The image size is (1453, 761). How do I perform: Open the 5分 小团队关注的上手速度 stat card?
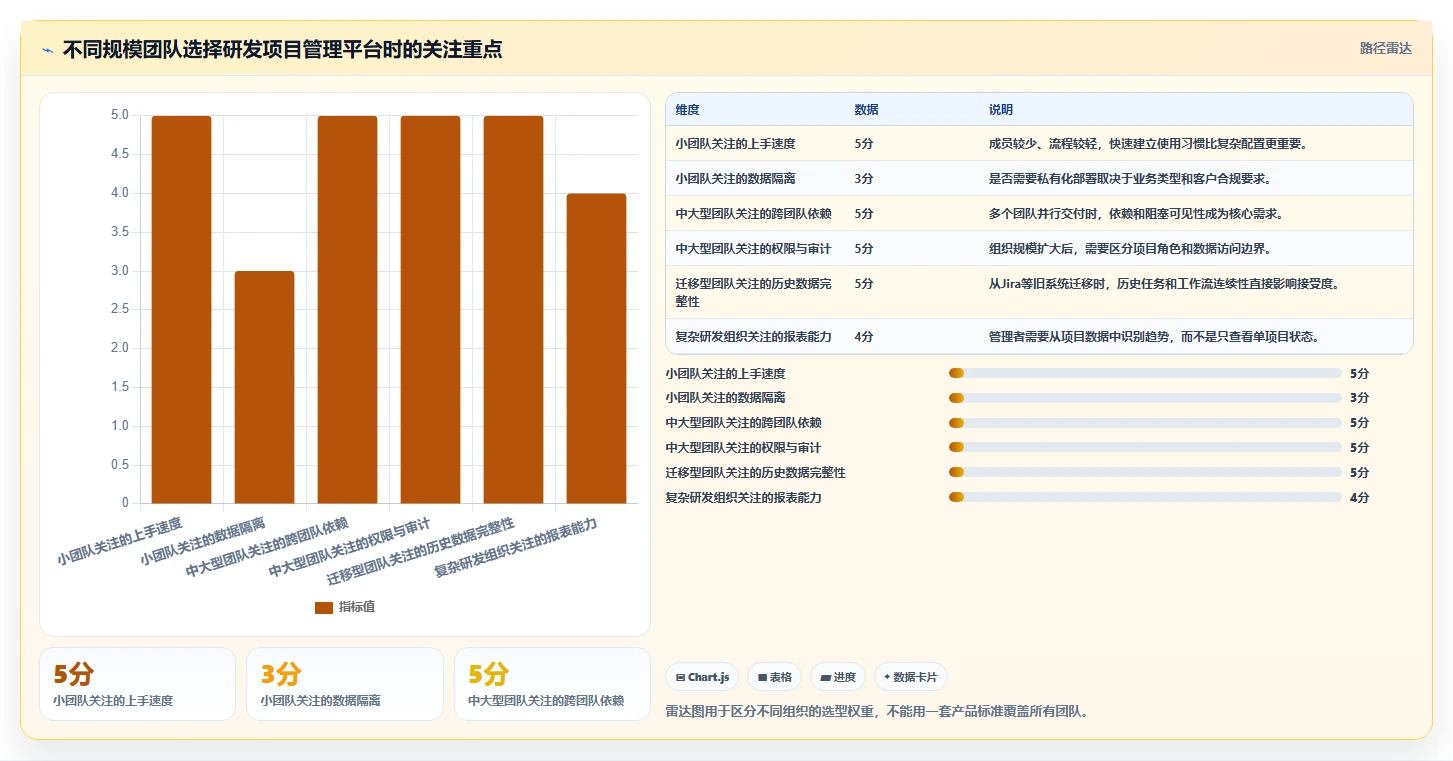click(x=137, y=684)
